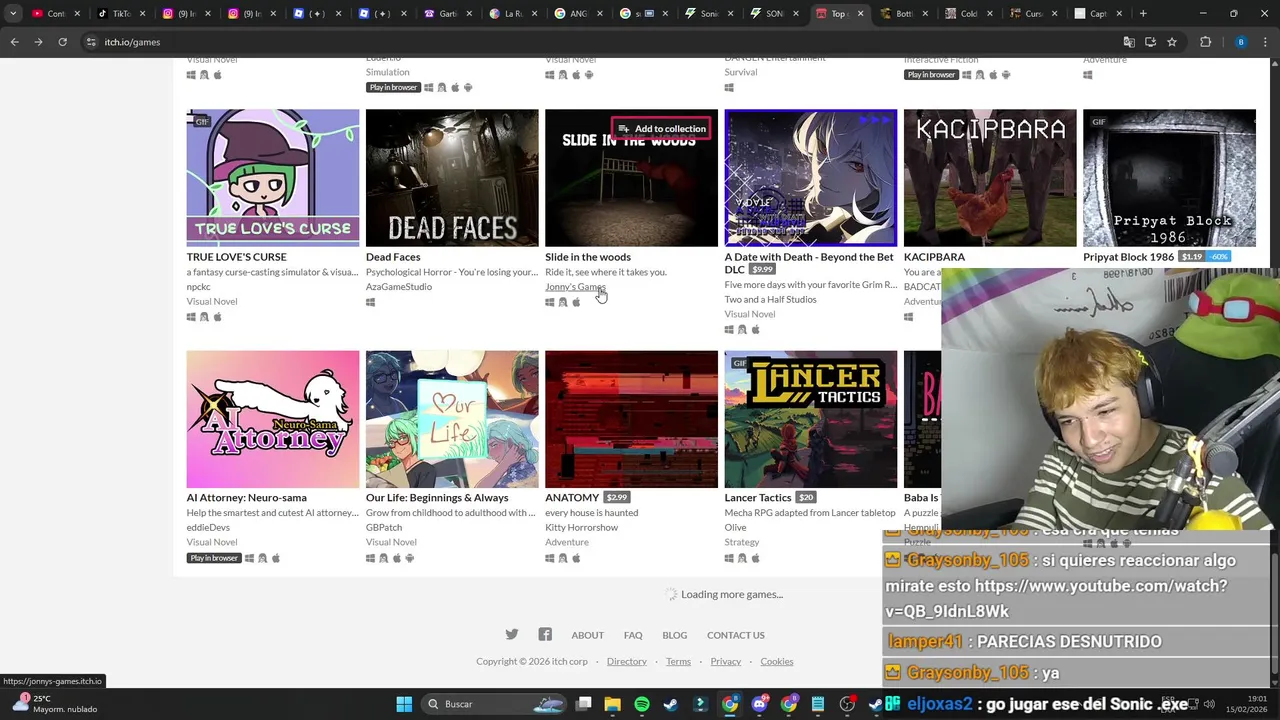
Task: Switch to the 'Cold' browser tab
Action: pos(967,14)
